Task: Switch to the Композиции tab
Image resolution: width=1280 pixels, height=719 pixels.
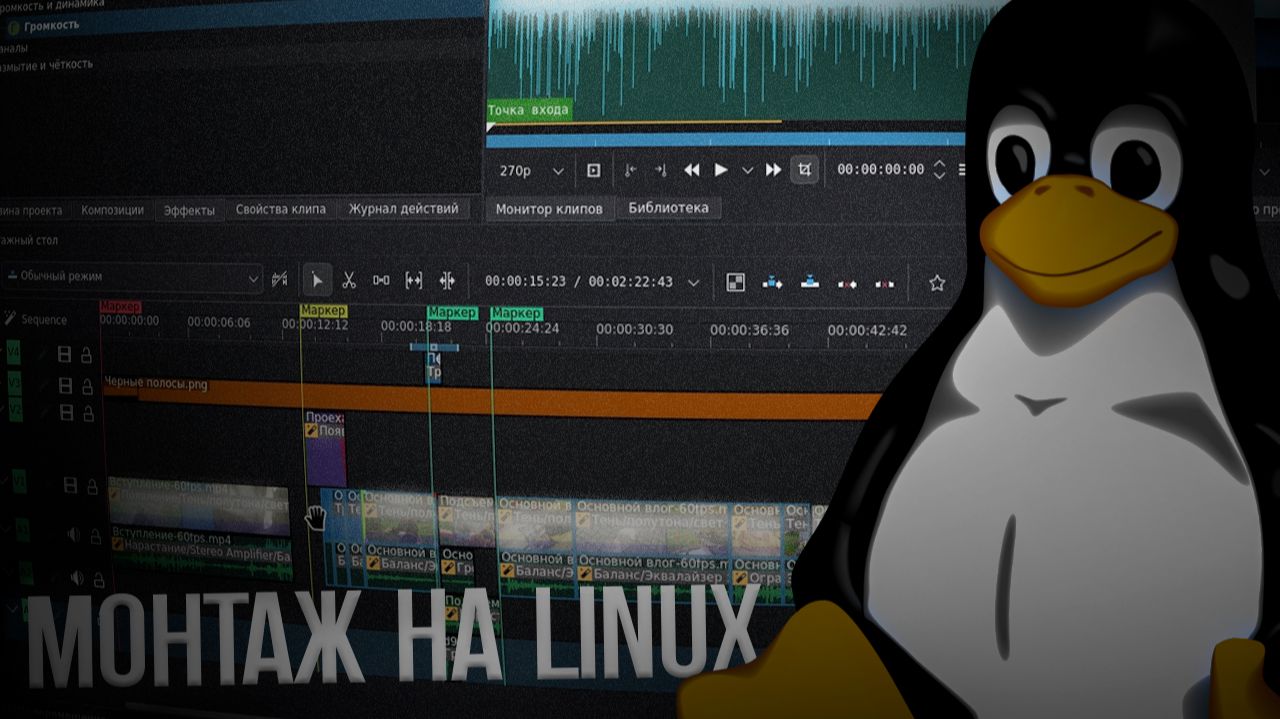Action: (112, 210)
